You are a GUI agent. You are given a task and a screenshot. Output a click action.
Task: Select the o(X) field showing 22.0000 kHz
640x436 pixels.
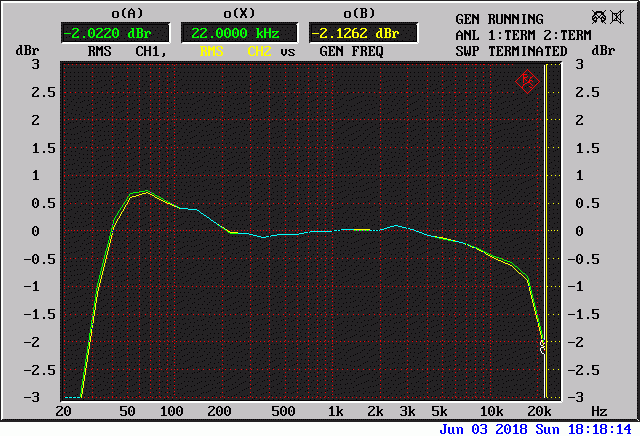(x=239, y=33)
